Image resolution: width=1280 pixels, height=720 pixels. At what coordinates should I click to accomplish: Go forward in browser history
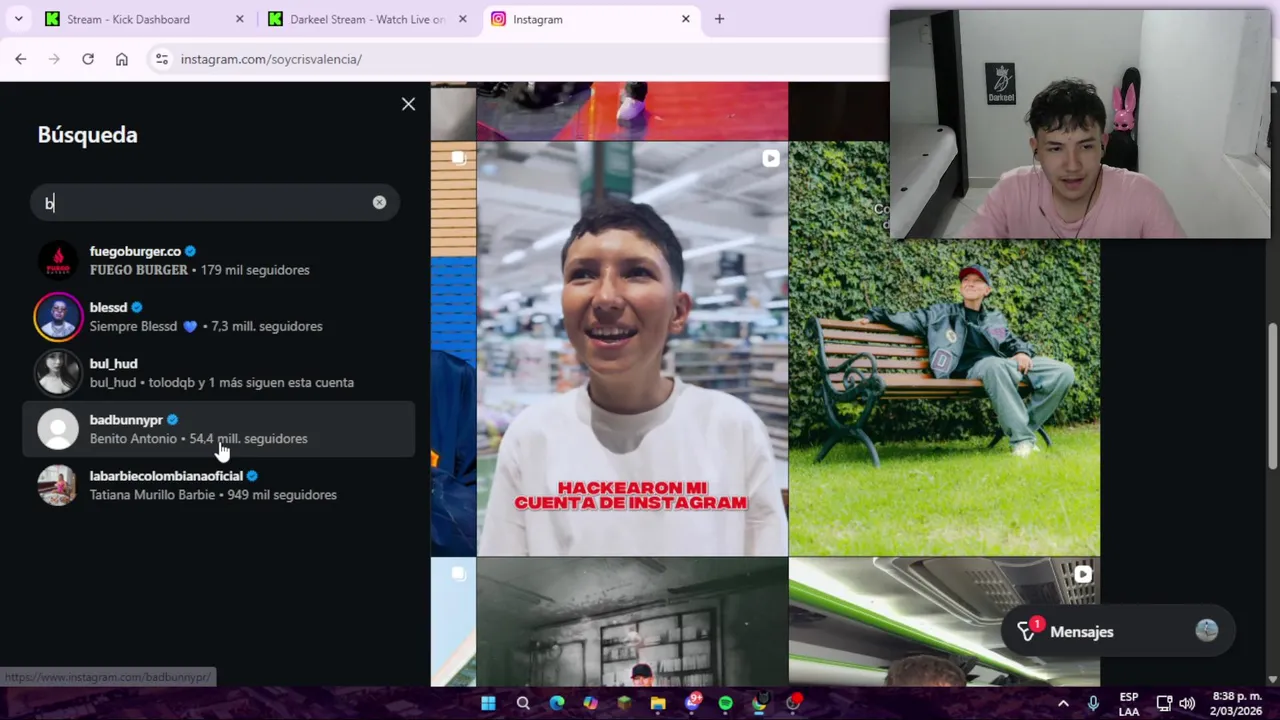click(54, 59)
